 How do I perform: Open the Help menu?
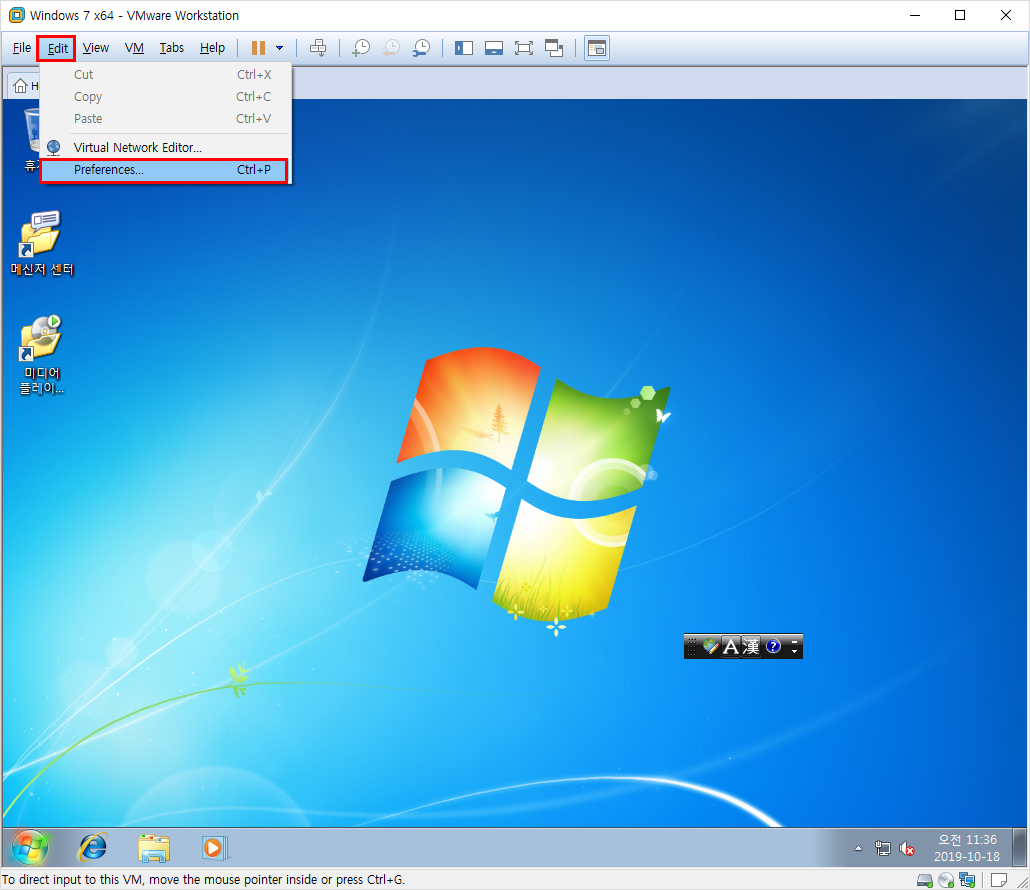point(212,48)
